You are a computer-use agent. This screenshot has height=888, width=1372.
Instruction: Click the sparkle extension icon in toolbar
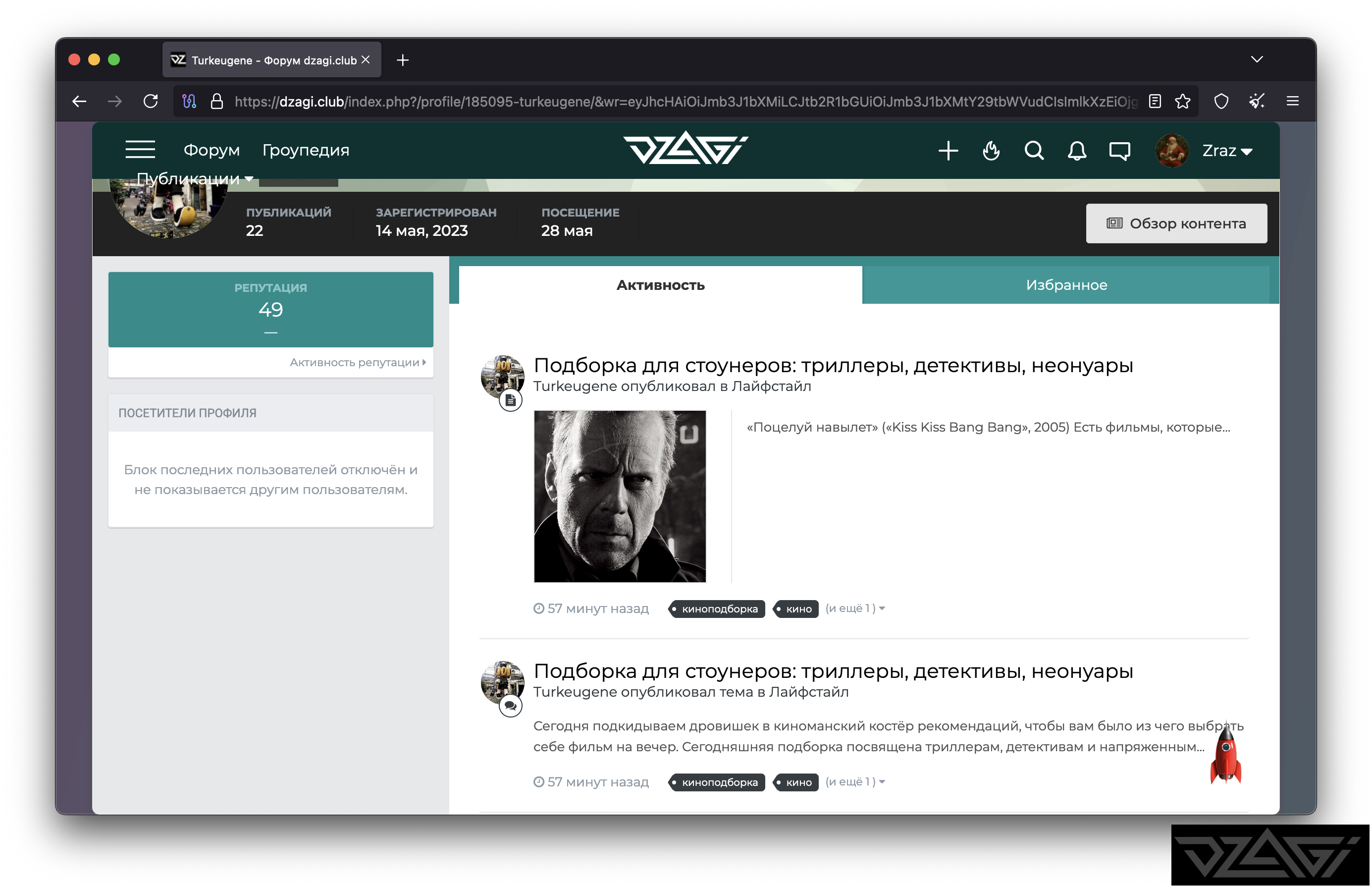pyautogui.click(x=1257, y=102)
